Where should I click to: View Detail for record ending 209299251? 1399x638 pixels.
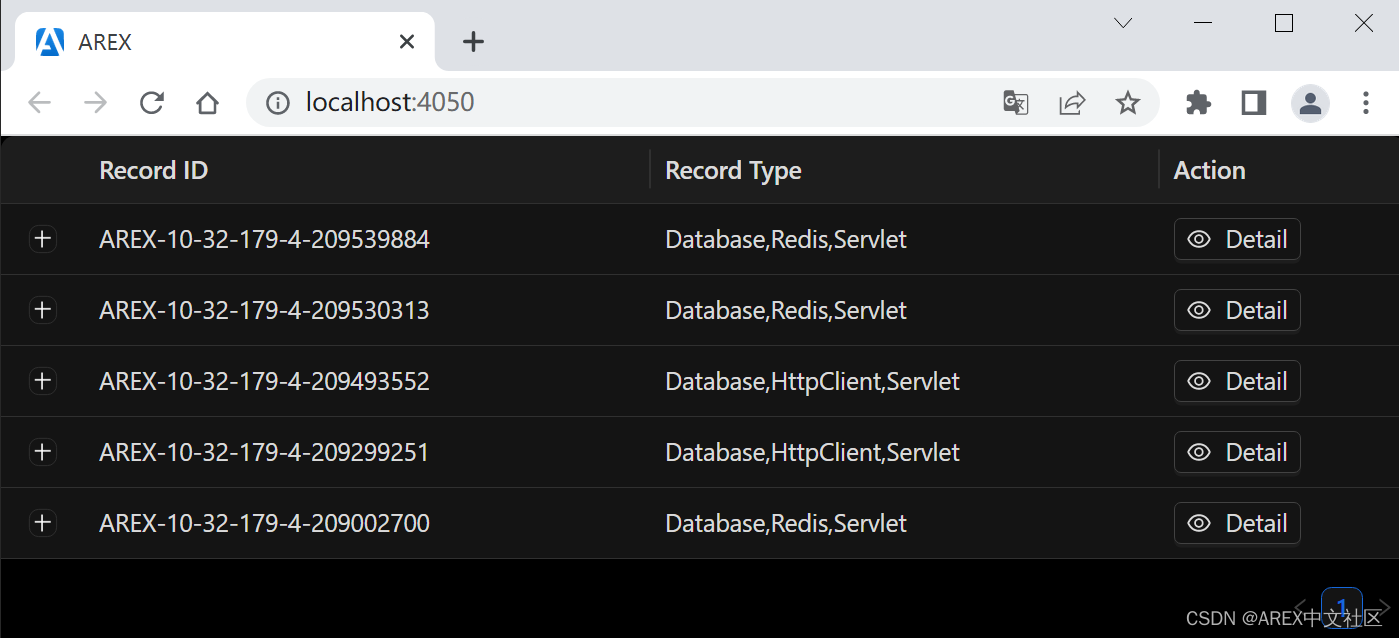(x=1237, y=452)
